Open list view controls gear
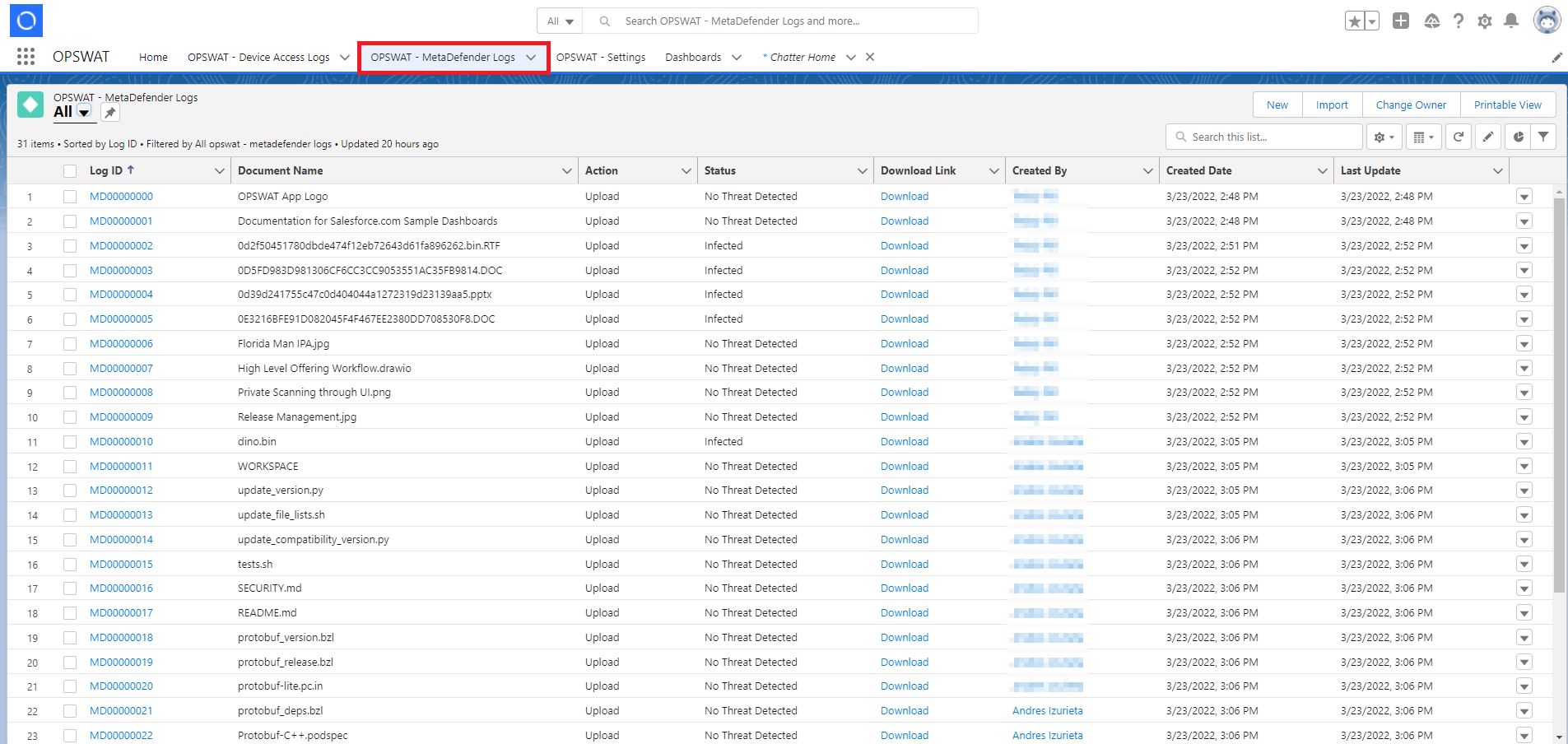The height and width of the screenshot is (744, 1568). click(x=1384, y=137)
